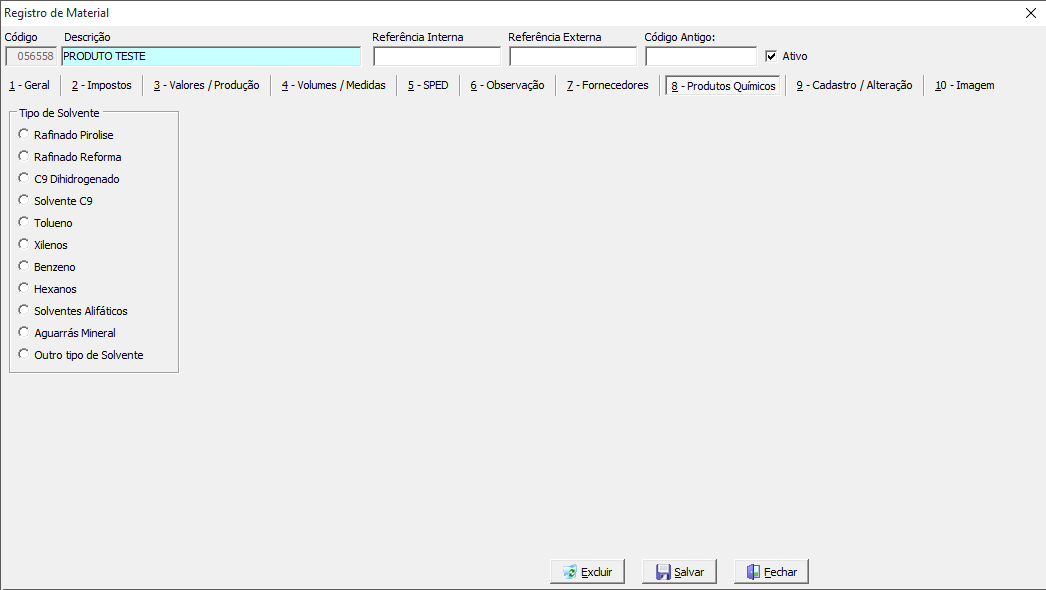Select the Benzeno solvent option
This screenshot has height=590, width=1046.
24,266
